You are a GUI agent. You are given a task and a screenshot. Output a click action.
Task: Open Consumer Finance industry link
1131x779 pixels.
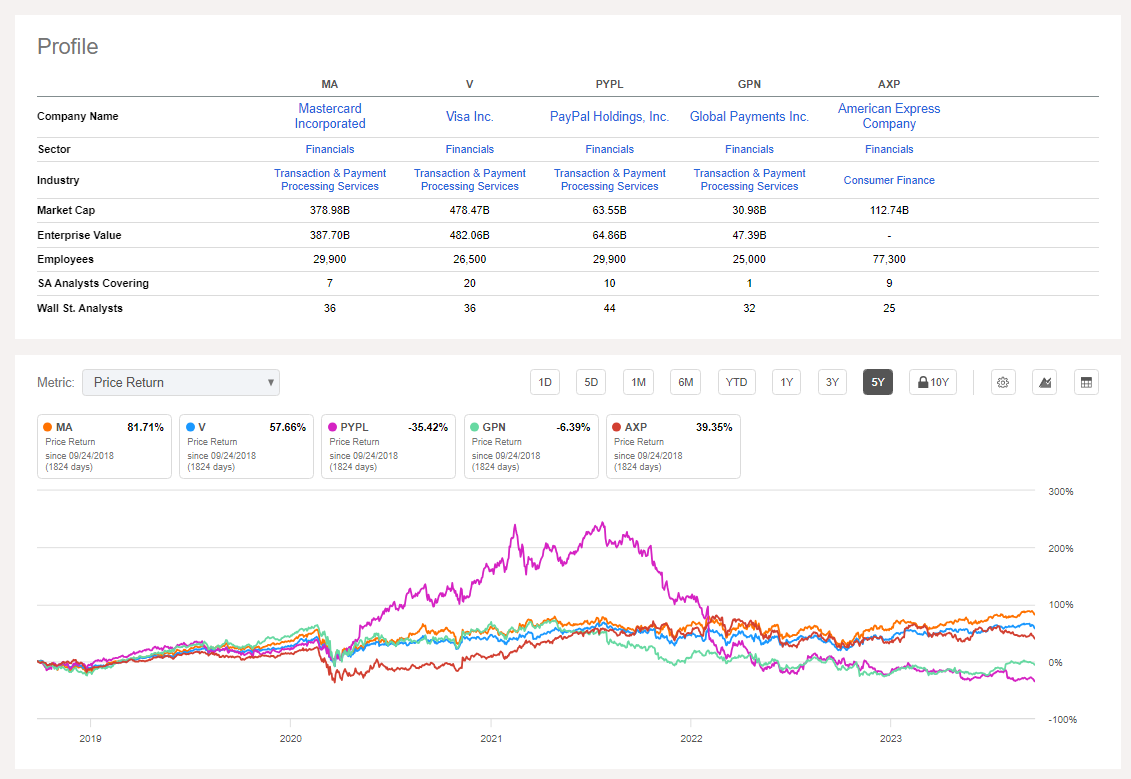click(x=889, y=180)
